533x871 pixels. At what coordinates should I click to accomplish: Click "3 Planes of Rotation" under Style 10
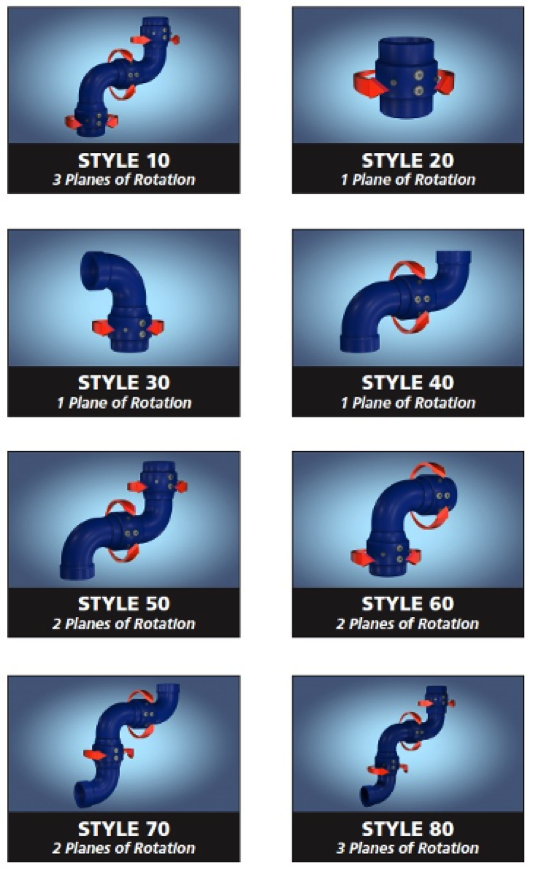[x=124, y=180]
